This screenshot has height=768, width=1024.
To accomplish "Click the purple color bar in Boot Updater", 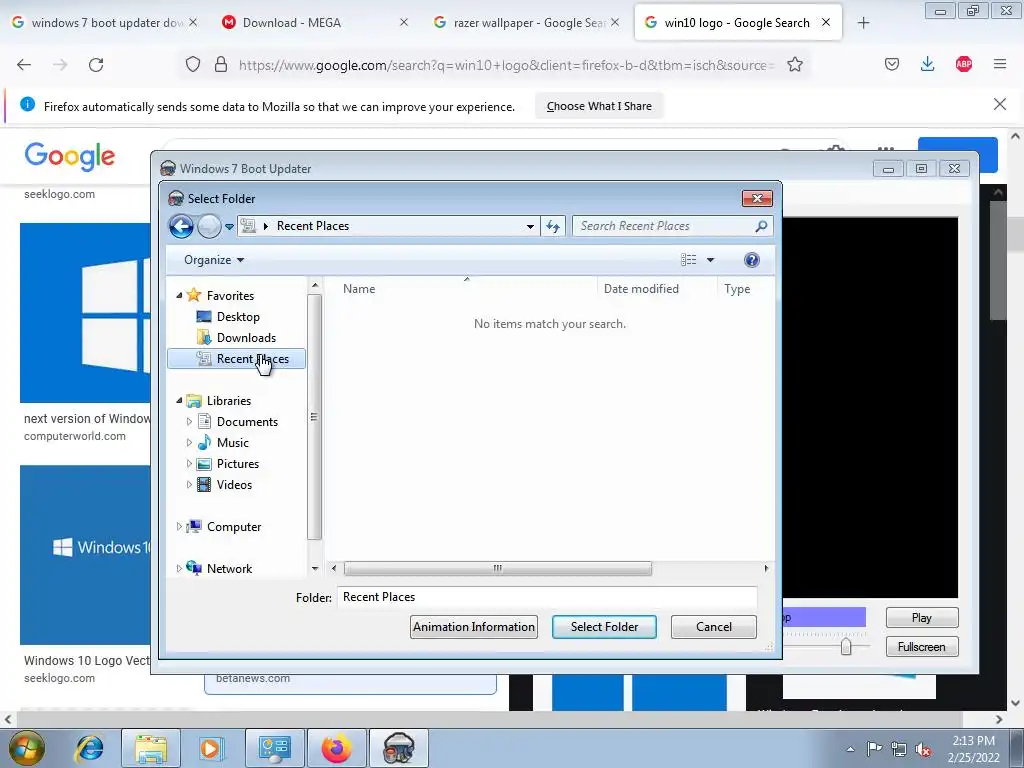I will tap(824, 617).
